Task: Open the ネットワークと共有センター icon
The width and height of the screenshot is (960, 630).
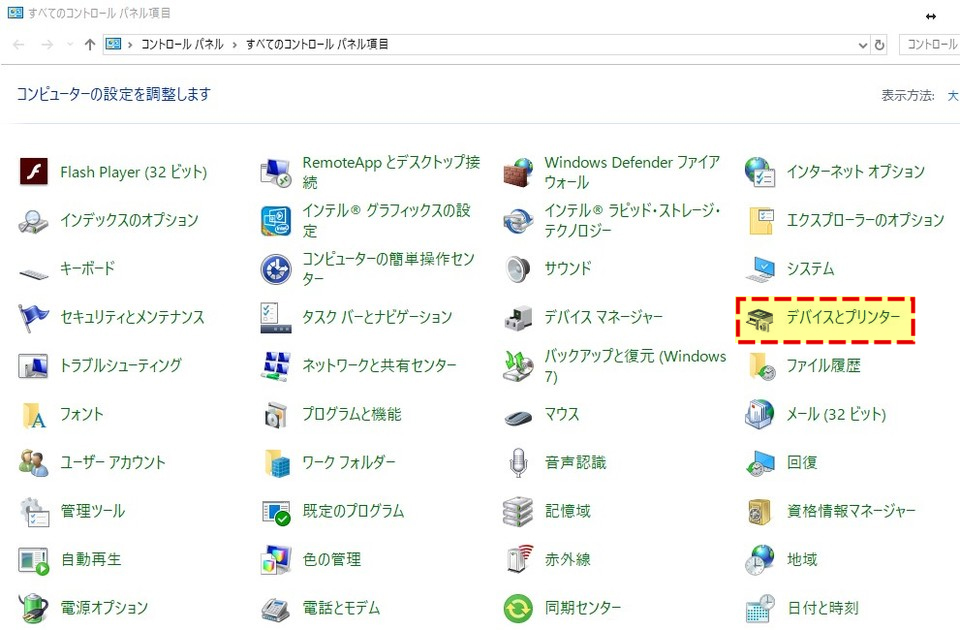Action: click(x=276, y=366)
